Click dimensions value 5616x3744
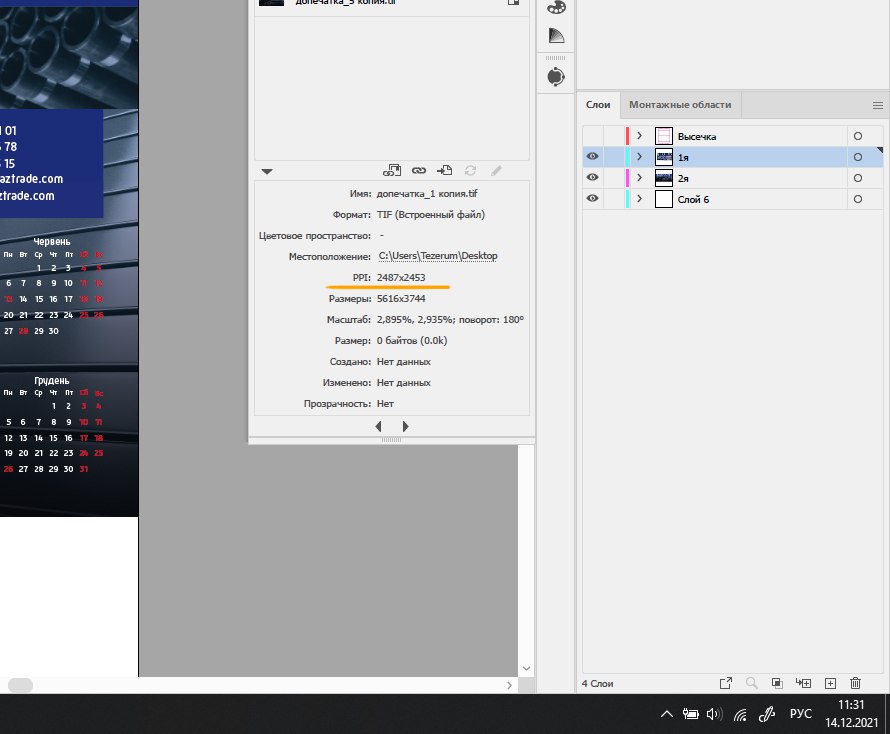 click(x=401, y=299)
